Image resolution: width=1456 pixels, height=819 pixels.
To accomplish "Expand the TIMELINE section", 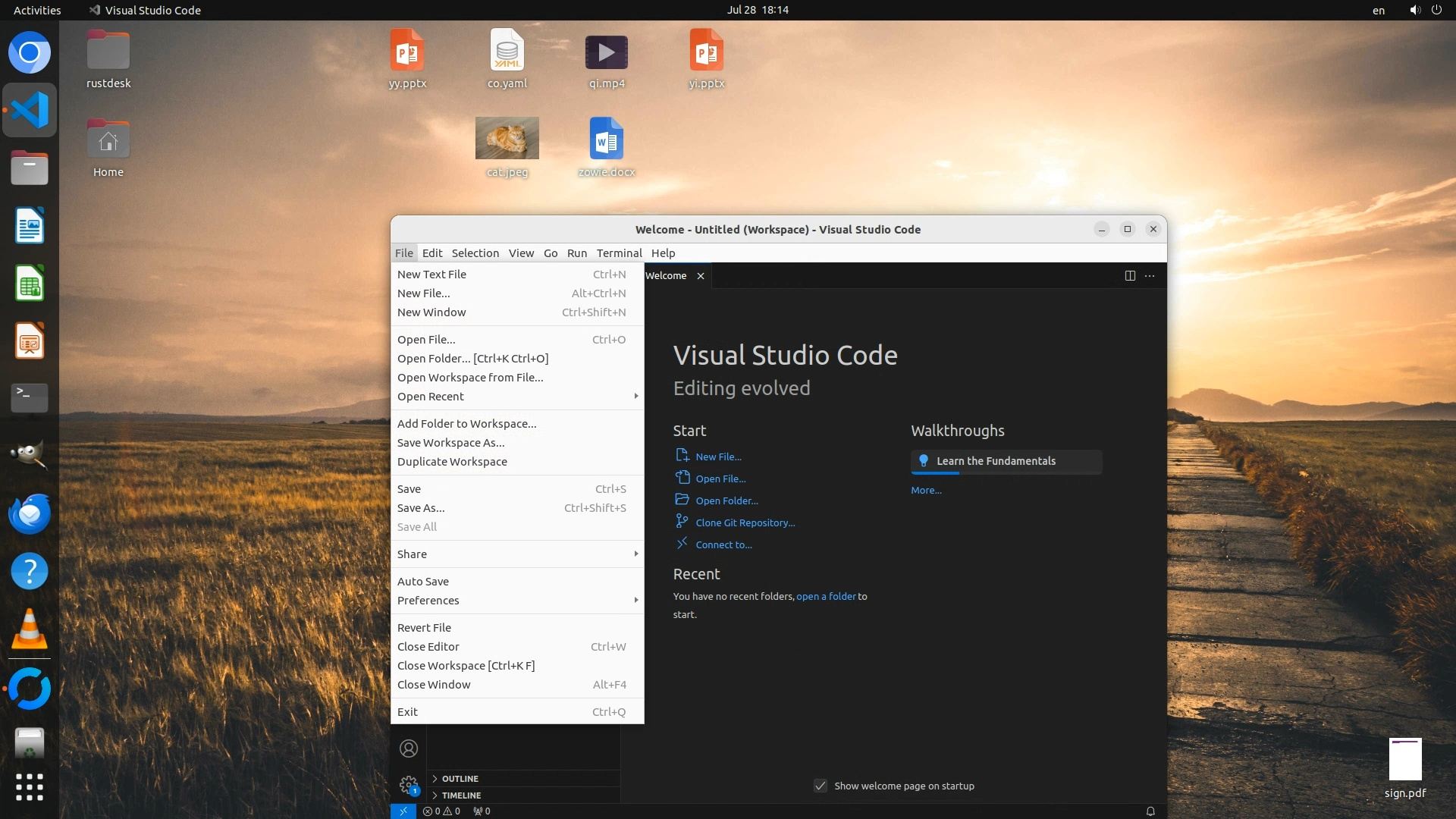I will [461, 795].
